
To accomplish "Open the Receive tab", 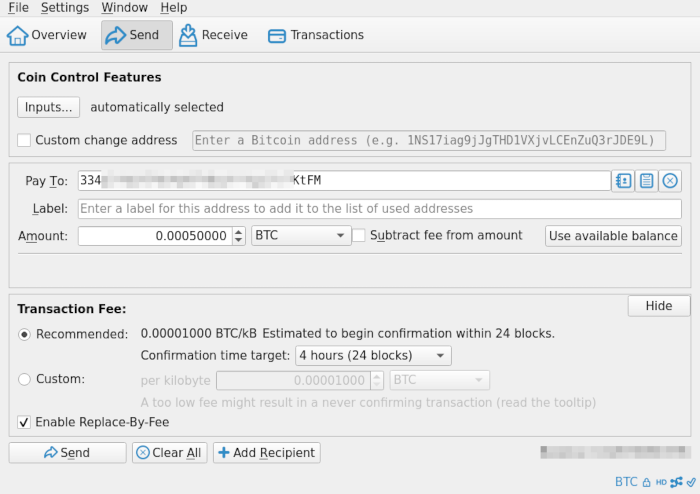I will pyautogui.click(x=213, y=35).
